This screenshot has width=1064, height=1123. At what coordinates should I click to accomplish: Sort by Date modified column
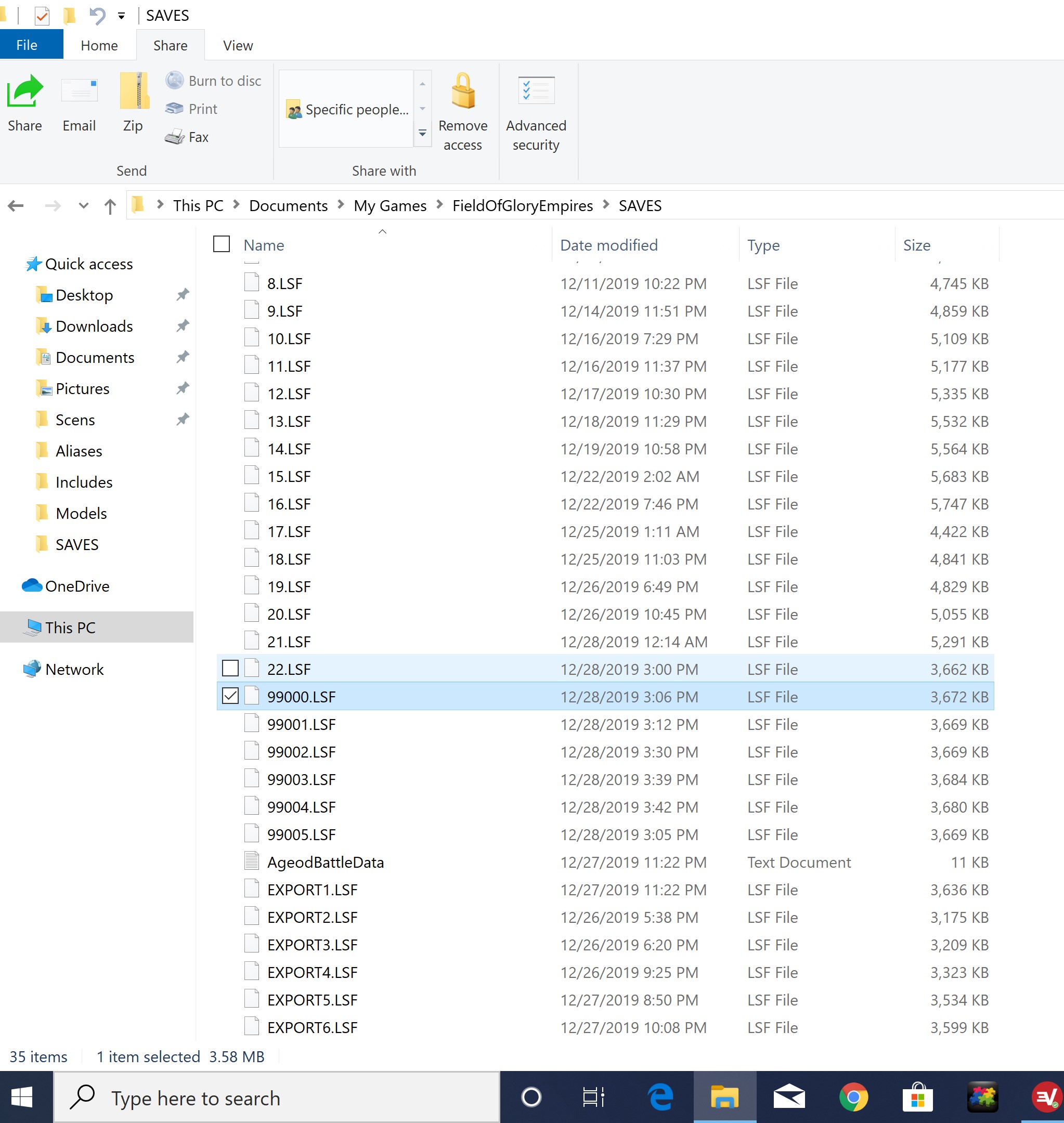click(609, 245)
